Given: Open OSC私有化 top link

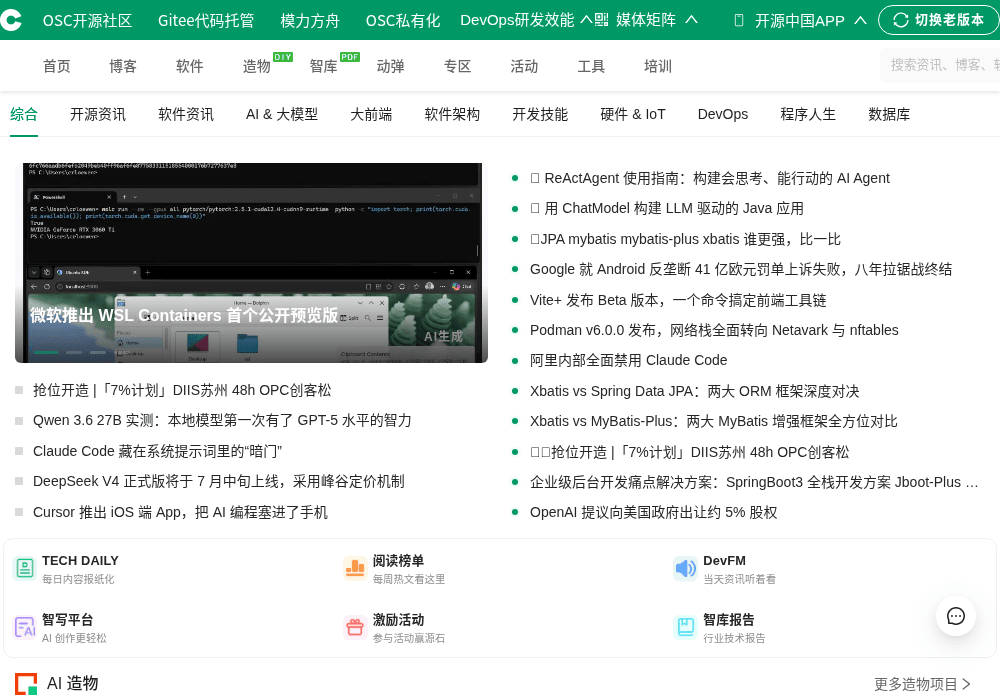Looking at the screenshot, I should click(403, 20).
